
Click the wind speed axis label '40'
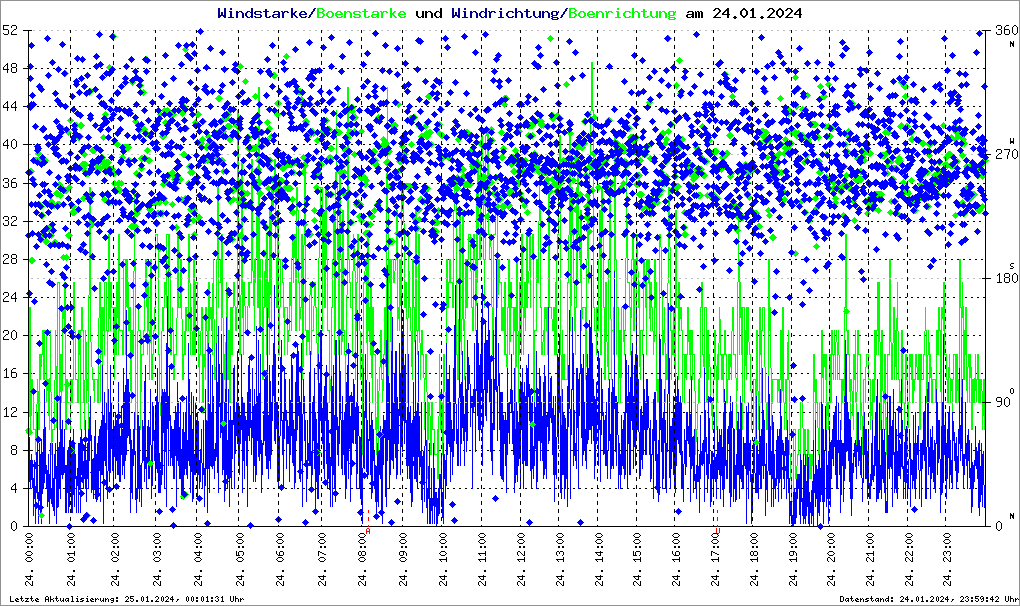[10, 144]
